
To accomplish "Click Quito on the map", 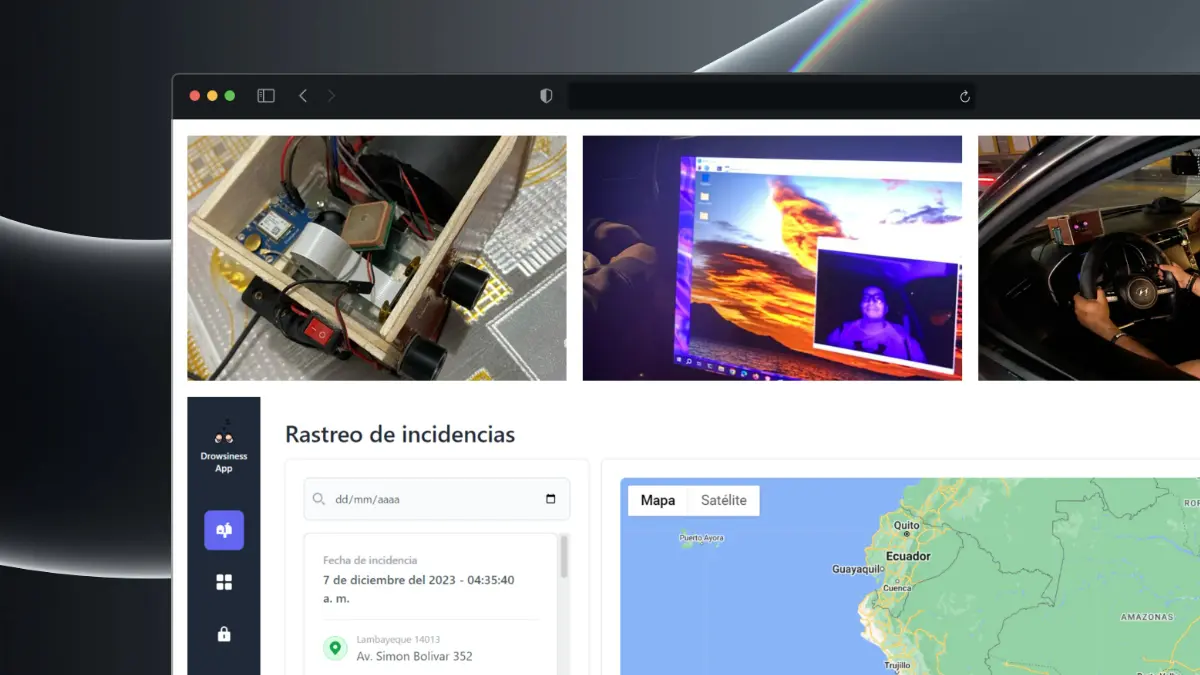I will pyautogui.click(x=907, y=525).
